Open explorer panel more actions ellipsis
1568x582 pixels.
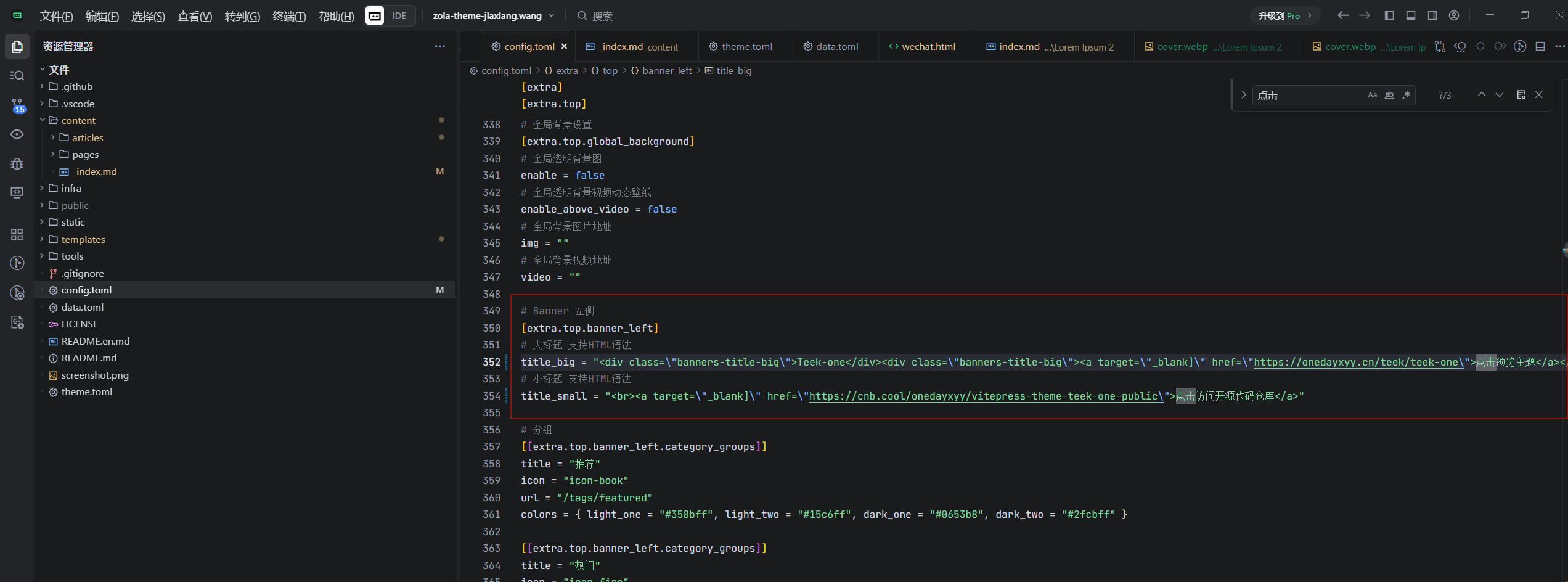click(x=439, y=46)
